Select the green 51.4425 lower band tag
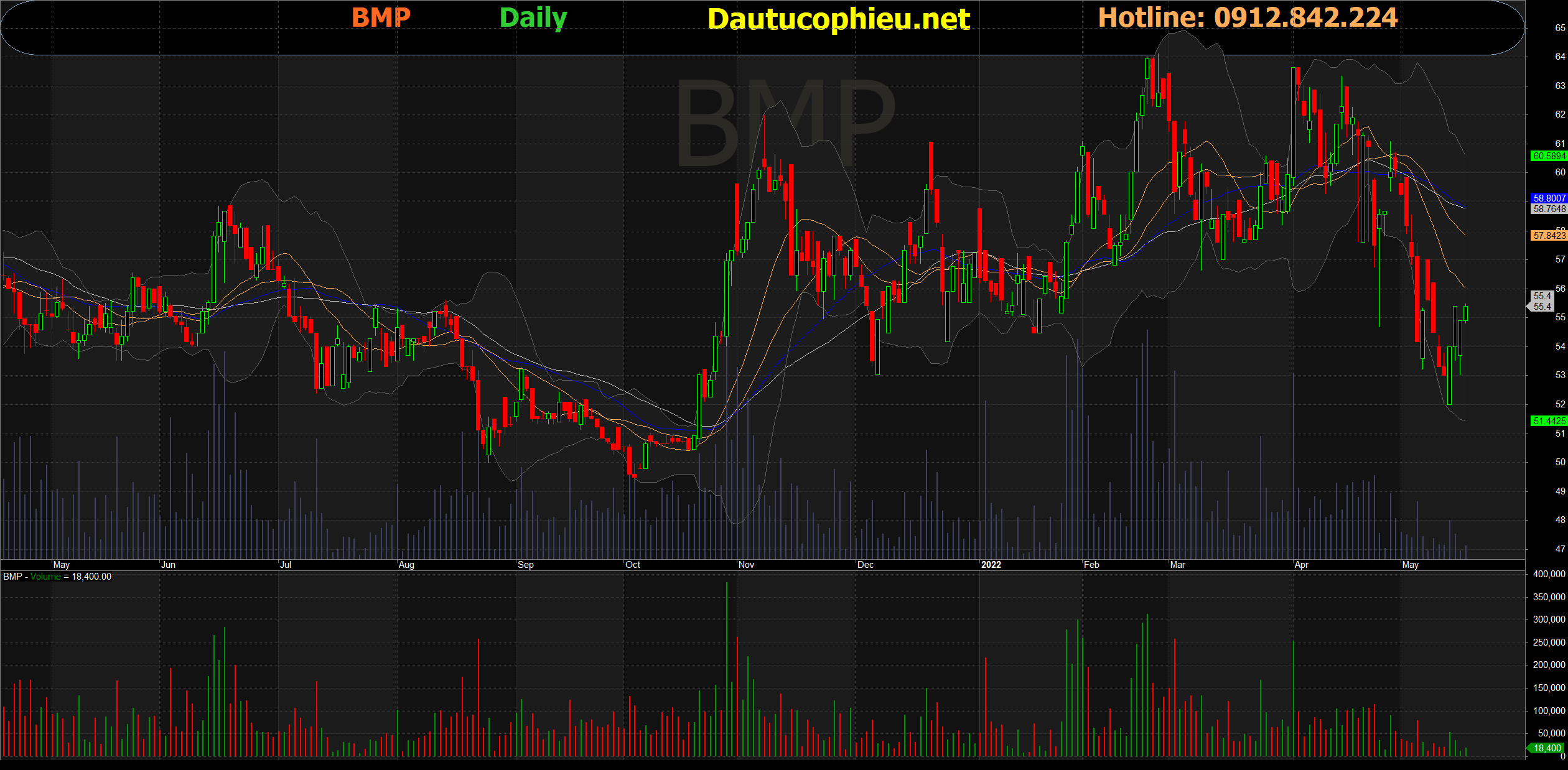The width and height of the screenshot is (1568, 770). click(x=1549, y=421)
